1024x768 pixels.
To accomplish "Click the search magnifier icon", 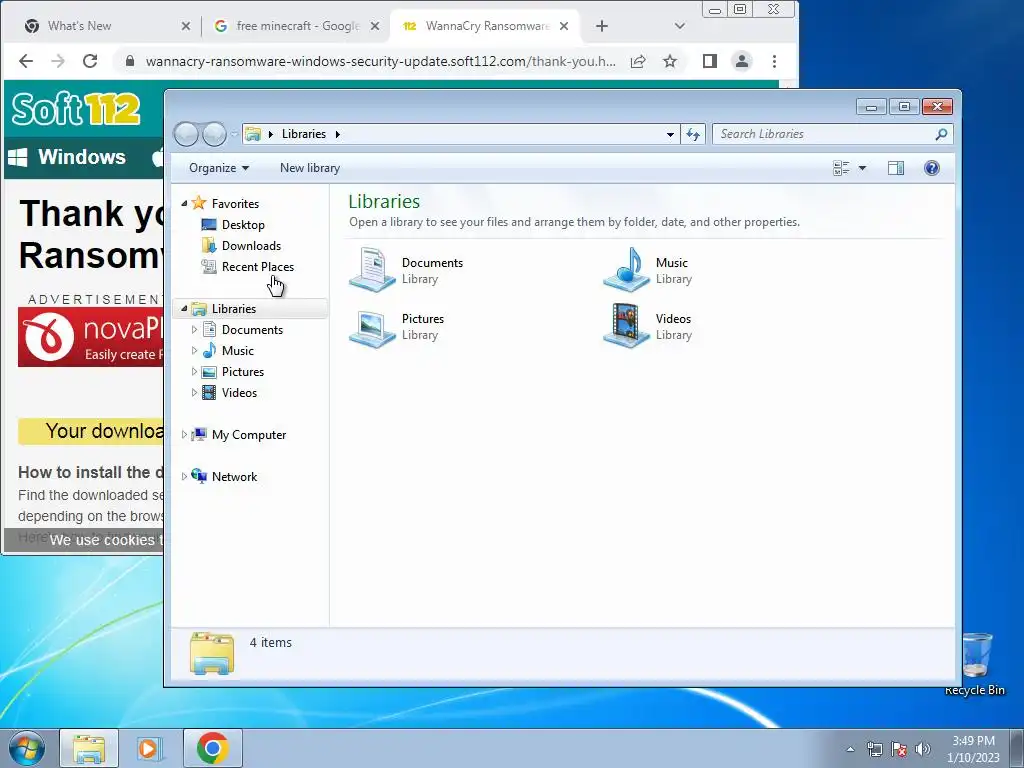I will (941, 134).
